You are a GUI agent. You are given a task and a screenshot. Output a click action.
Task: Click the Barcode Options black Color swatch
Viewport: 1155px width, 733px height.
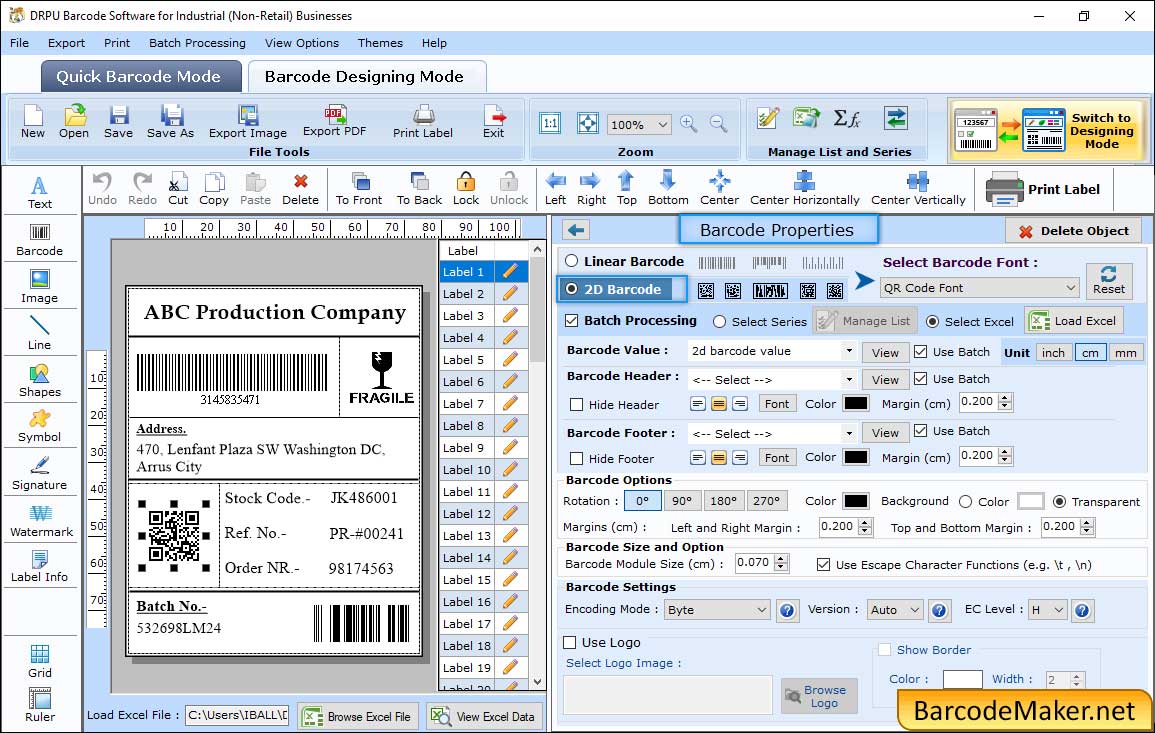[855, 501]
